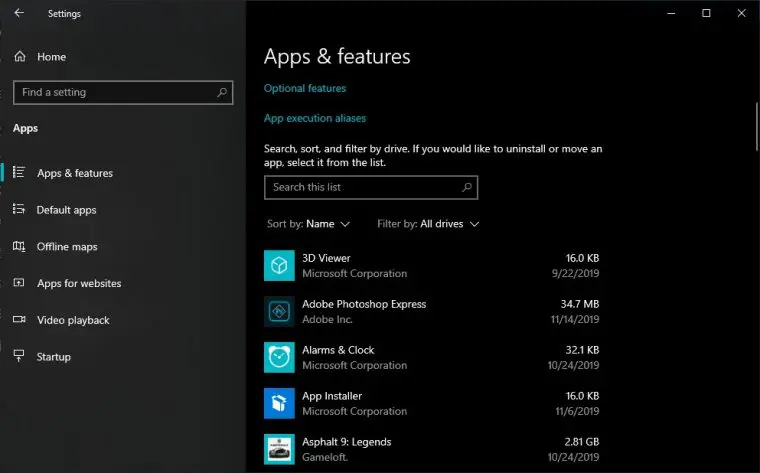Click the Alarms & Clock icon
This screenshot has height=473, width=760.
click(x=279, y=358)
